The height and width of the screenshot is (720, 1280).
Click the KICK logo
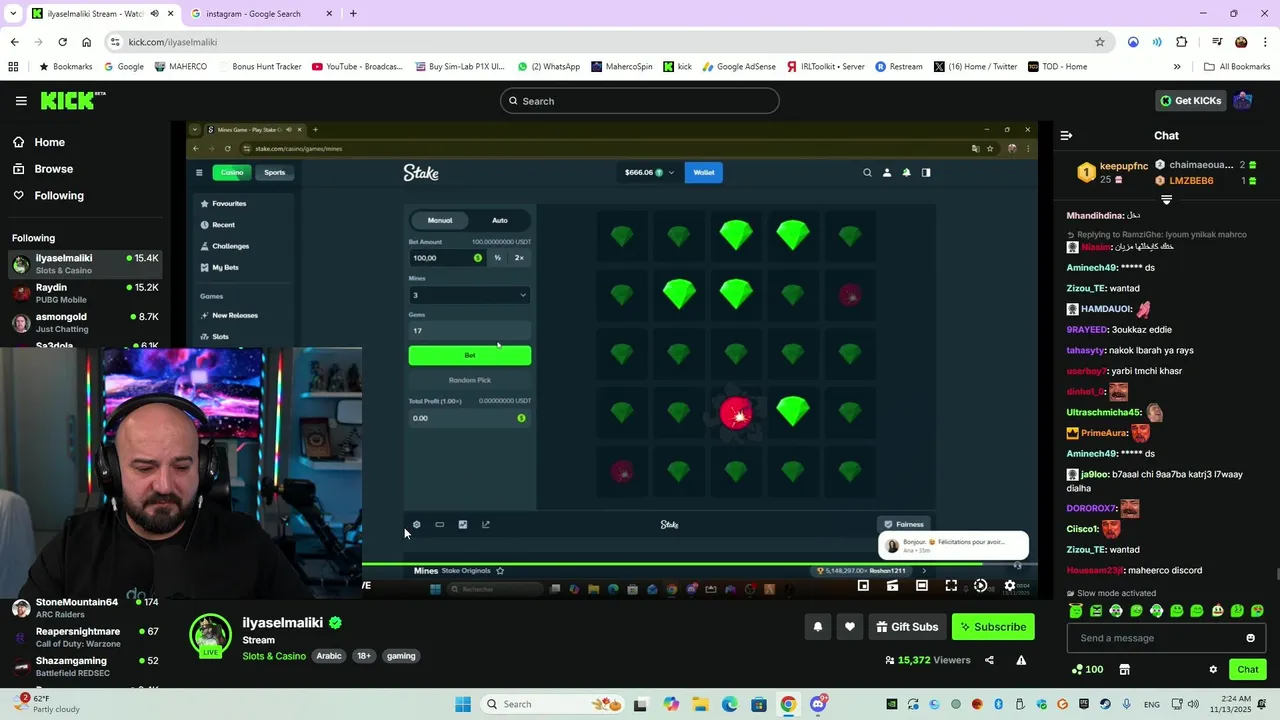tap(73, 101)
